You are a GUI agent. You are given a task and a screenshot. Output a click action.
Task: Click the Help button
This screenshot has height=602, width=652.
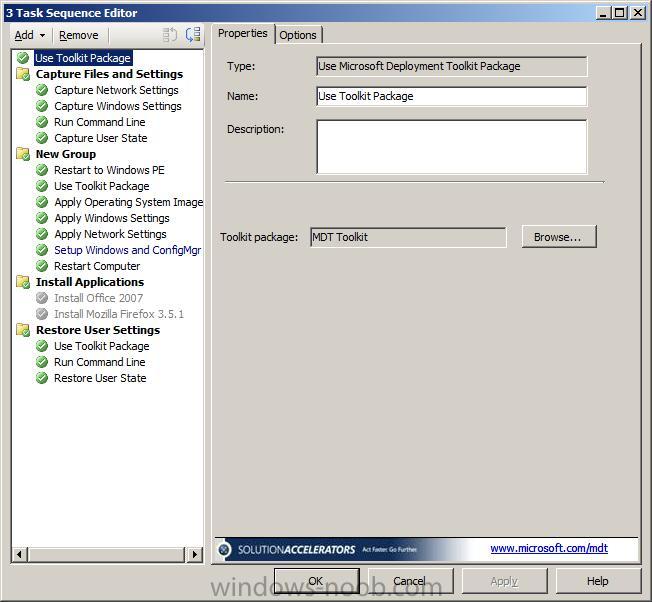pos(598,581)
